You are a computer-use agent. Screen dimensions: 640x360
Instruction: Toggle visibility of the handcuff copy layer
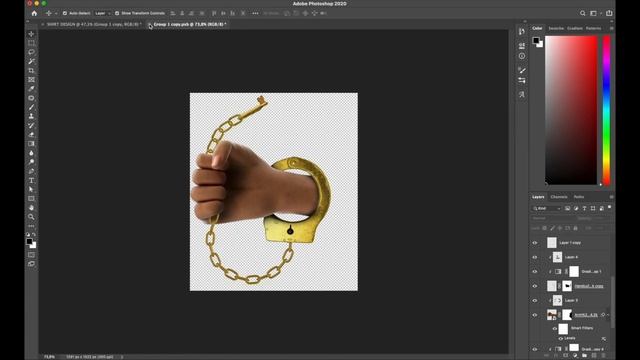coord(535,286)
